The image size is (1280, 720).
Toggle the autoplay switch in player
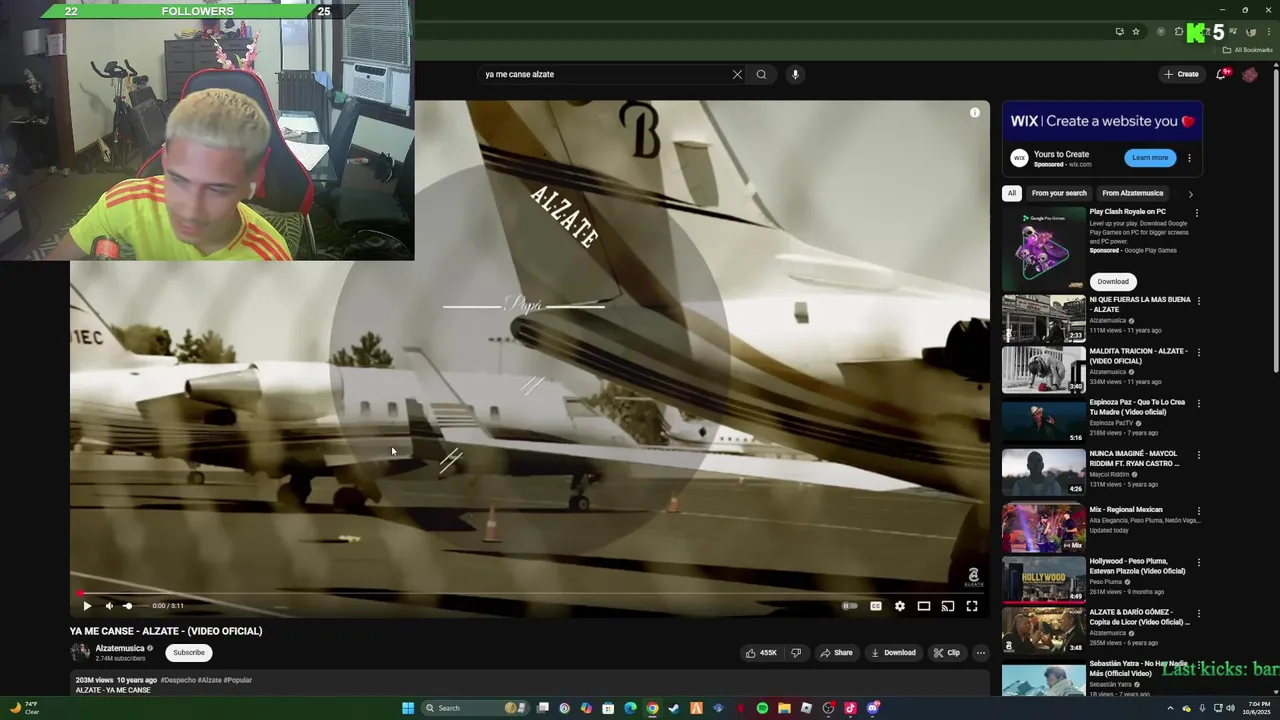(850, 606)
